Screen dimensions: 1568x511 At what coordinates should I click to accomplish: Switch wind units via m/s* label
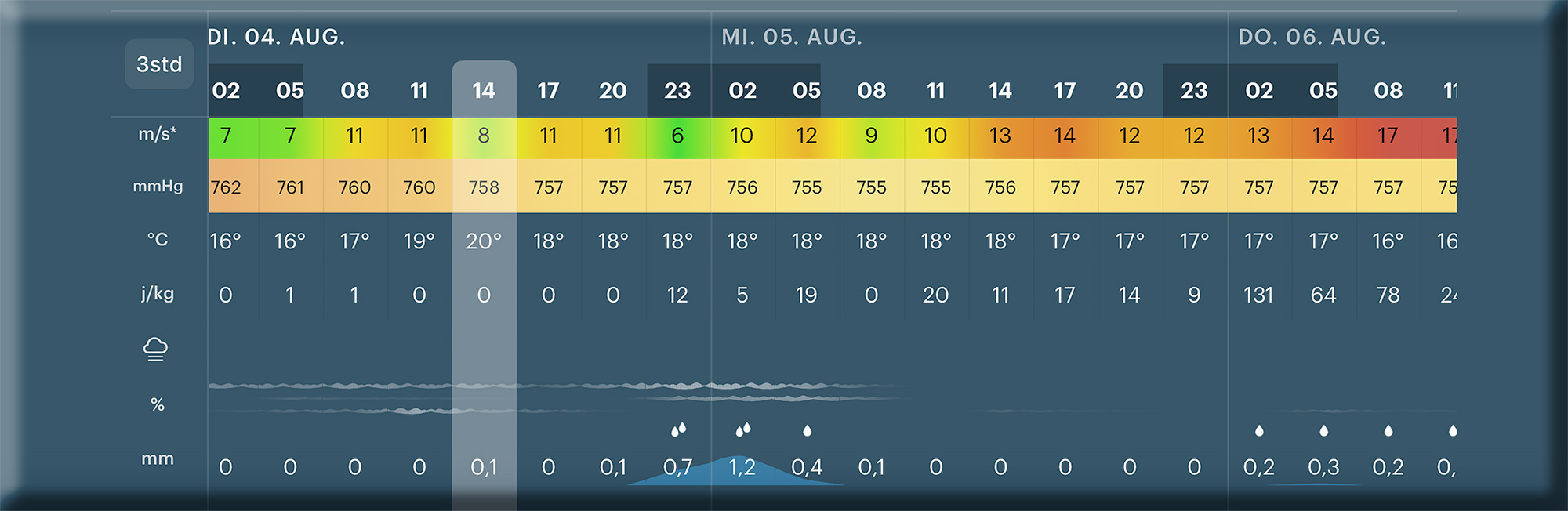tap(158, 134)
